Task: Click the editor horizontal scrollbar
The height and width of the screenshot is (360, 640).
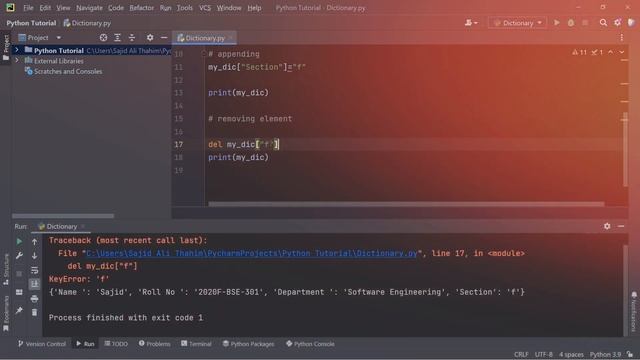Action: point(406,204)
